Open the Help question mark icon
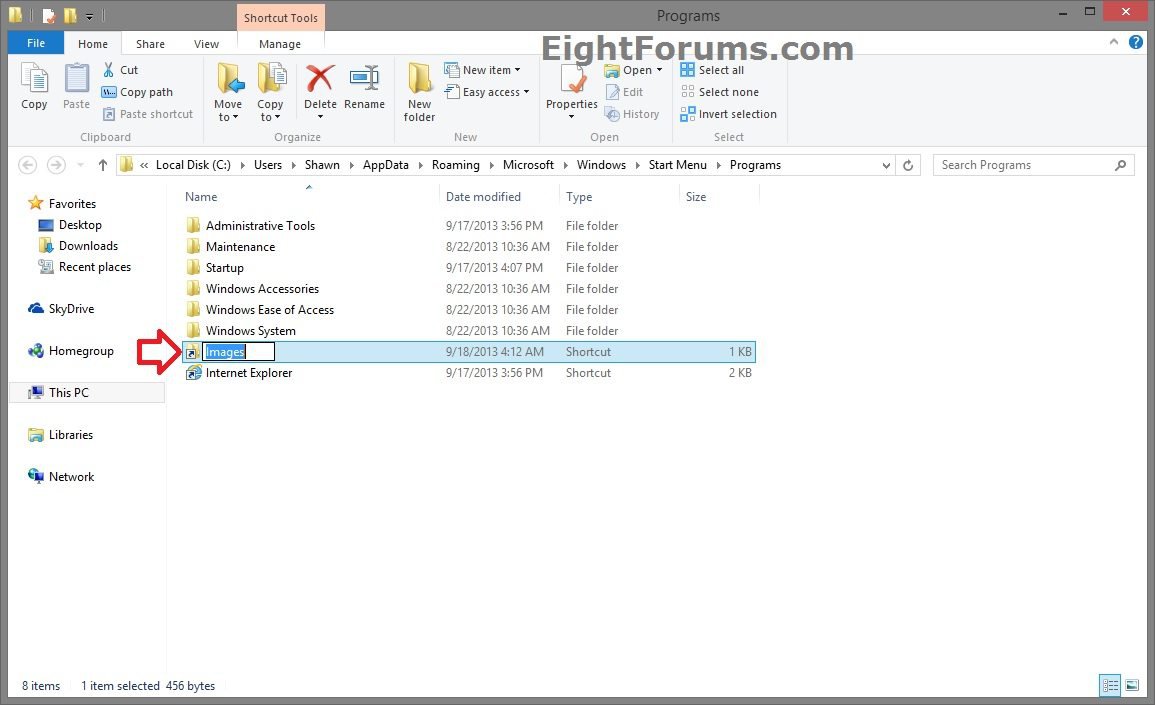The height and width of the screenshot is (705, 1155). (1136, 43)
